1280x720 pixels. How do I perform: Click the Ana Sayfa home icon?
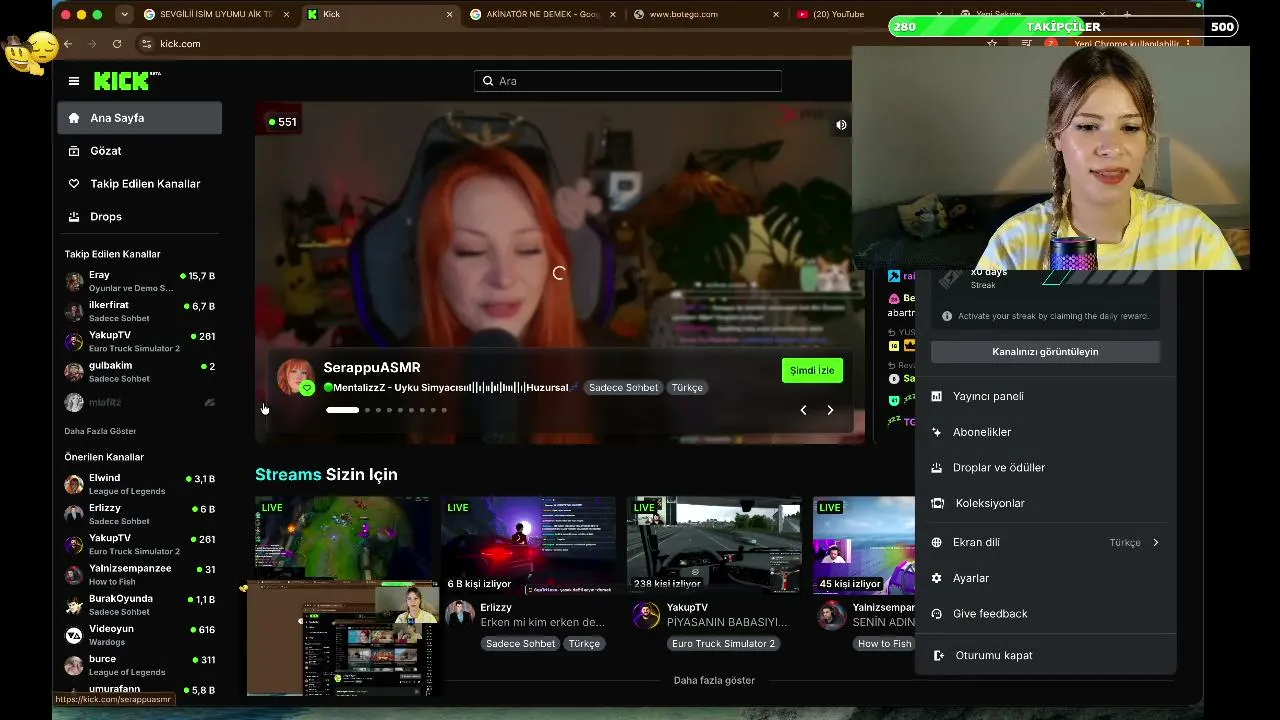click(74, 118)
